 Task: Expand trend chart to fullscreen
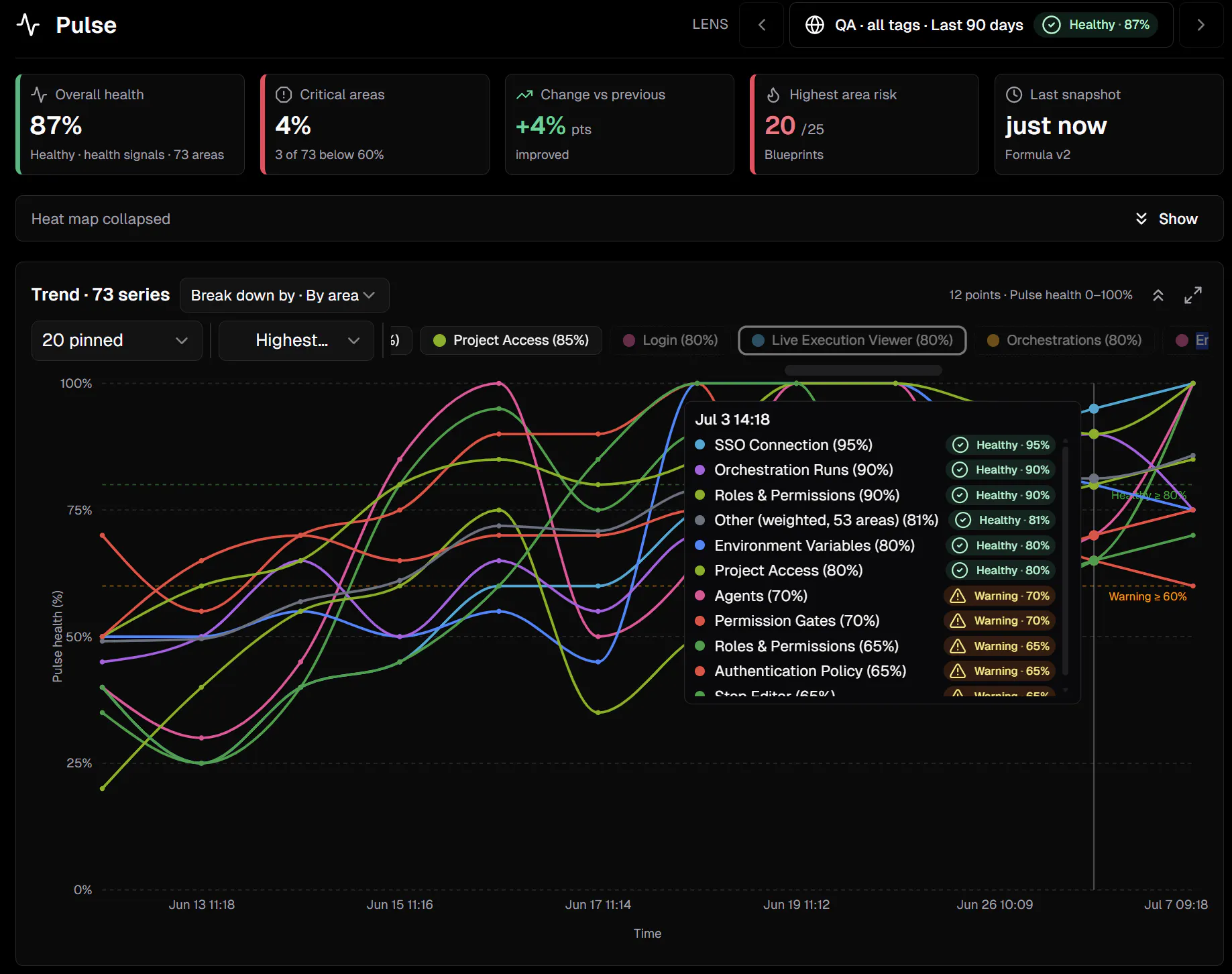tap(1193, 295)
